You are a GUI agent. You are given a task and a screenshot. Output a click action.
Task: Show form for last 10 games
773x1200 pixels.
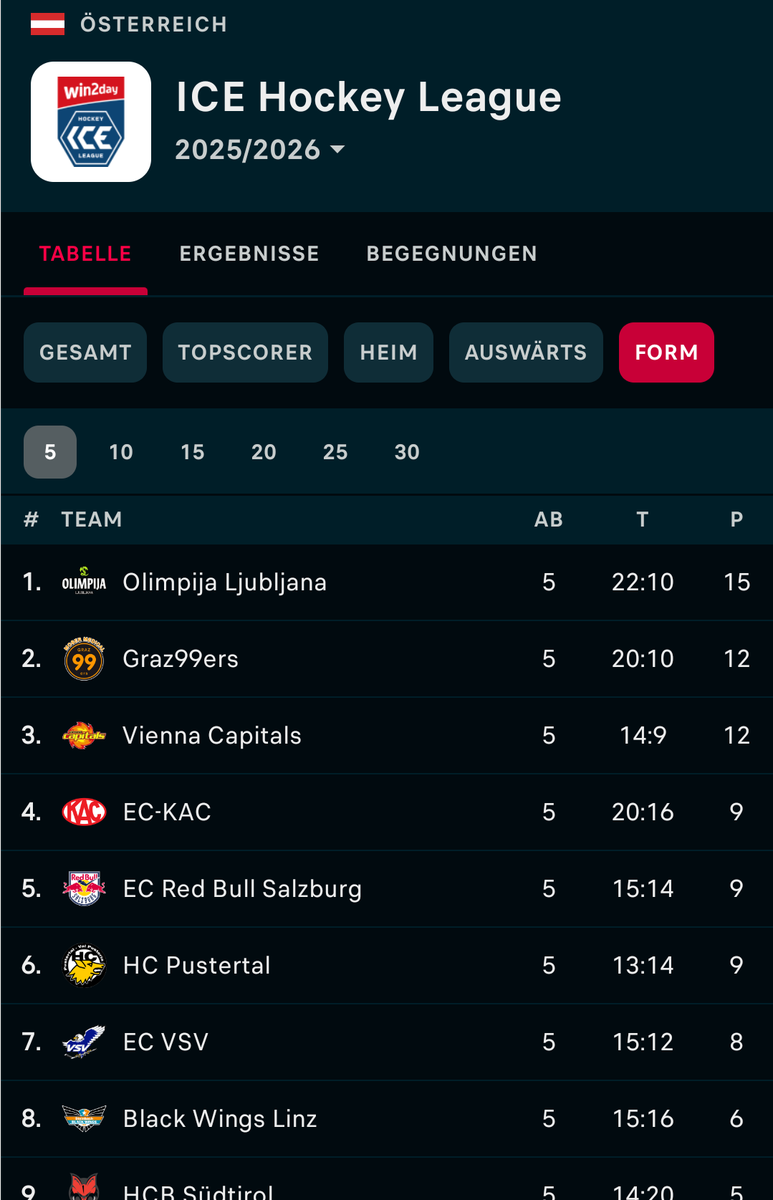coord(121,452)
